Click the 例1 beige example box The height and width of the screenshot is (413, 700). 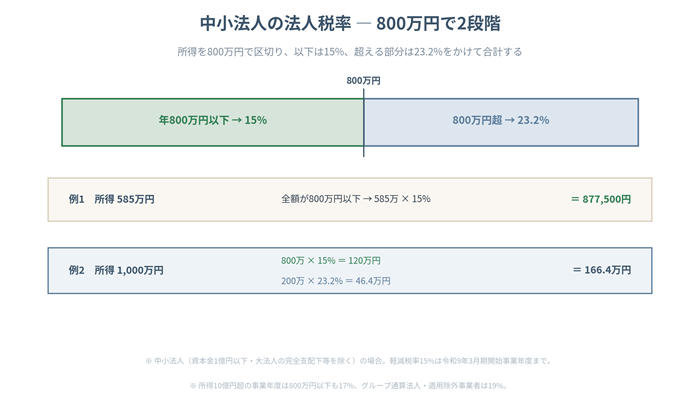click(350, 200)
